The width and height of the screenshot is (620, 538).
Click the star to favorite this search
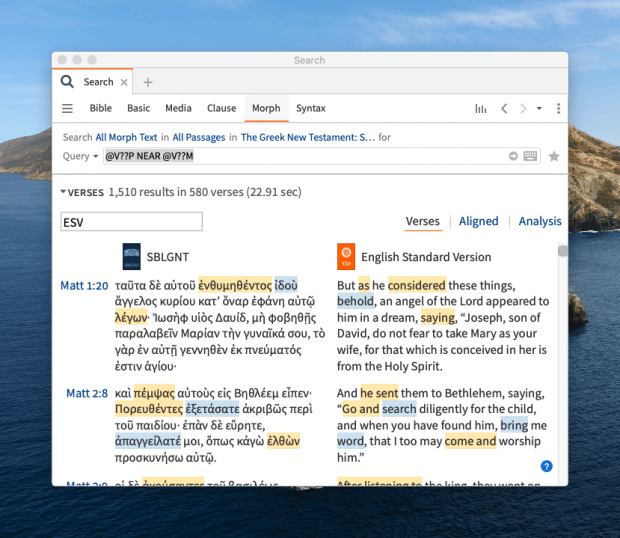(x=554, y=156)
